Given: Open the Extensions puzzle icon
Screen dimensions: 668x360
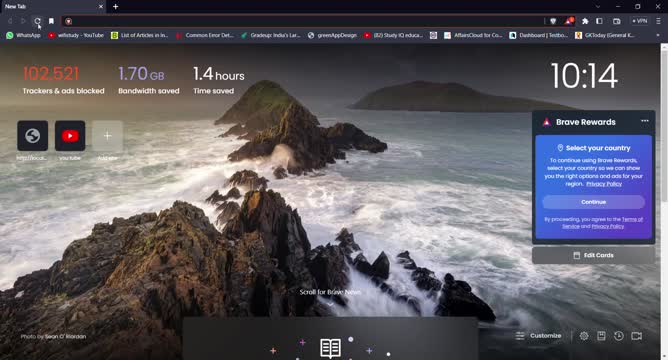Looking at the screenshot, I should [585, 21].
